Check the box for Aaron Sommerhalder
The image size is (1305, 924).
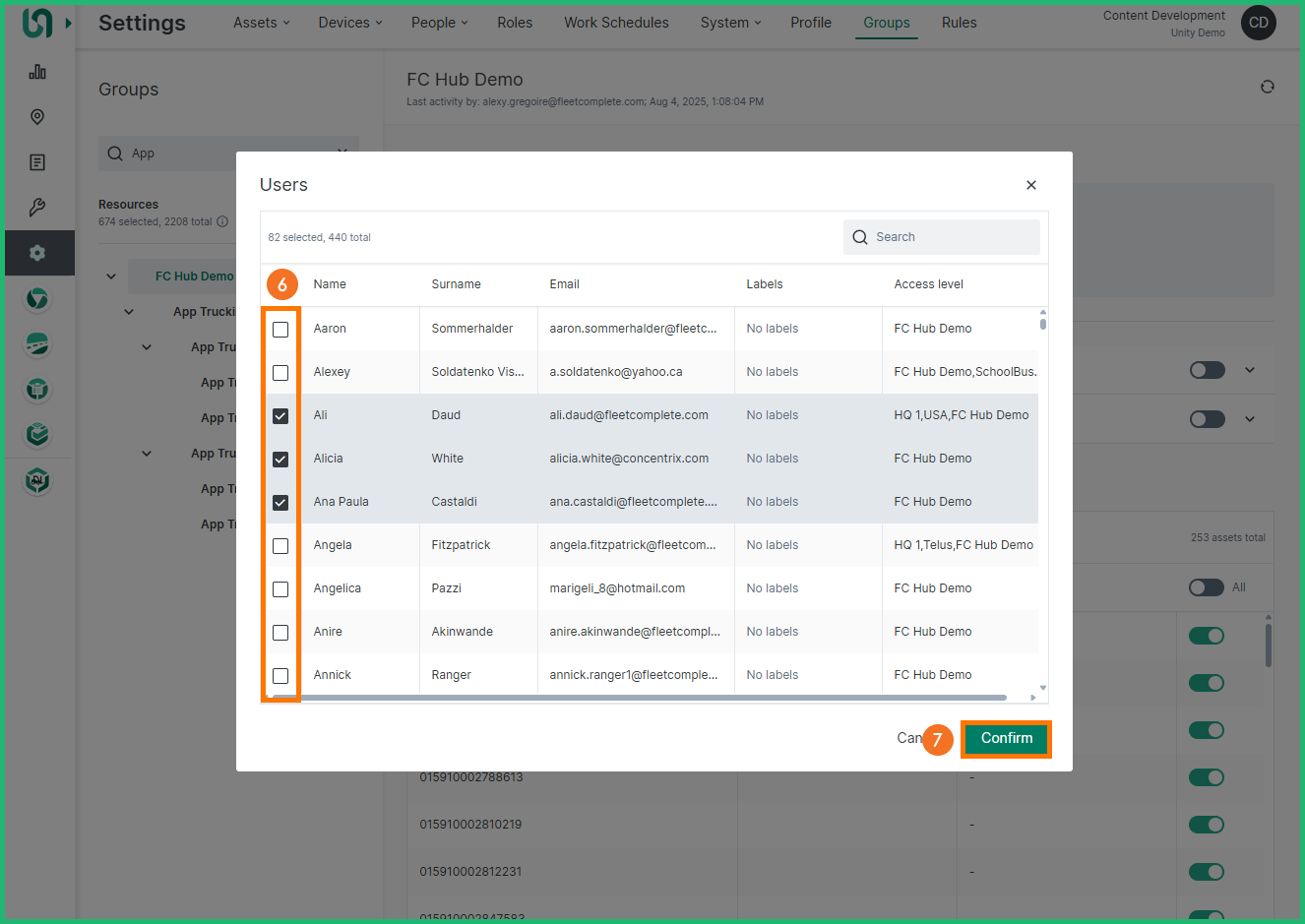coord(280,330)
